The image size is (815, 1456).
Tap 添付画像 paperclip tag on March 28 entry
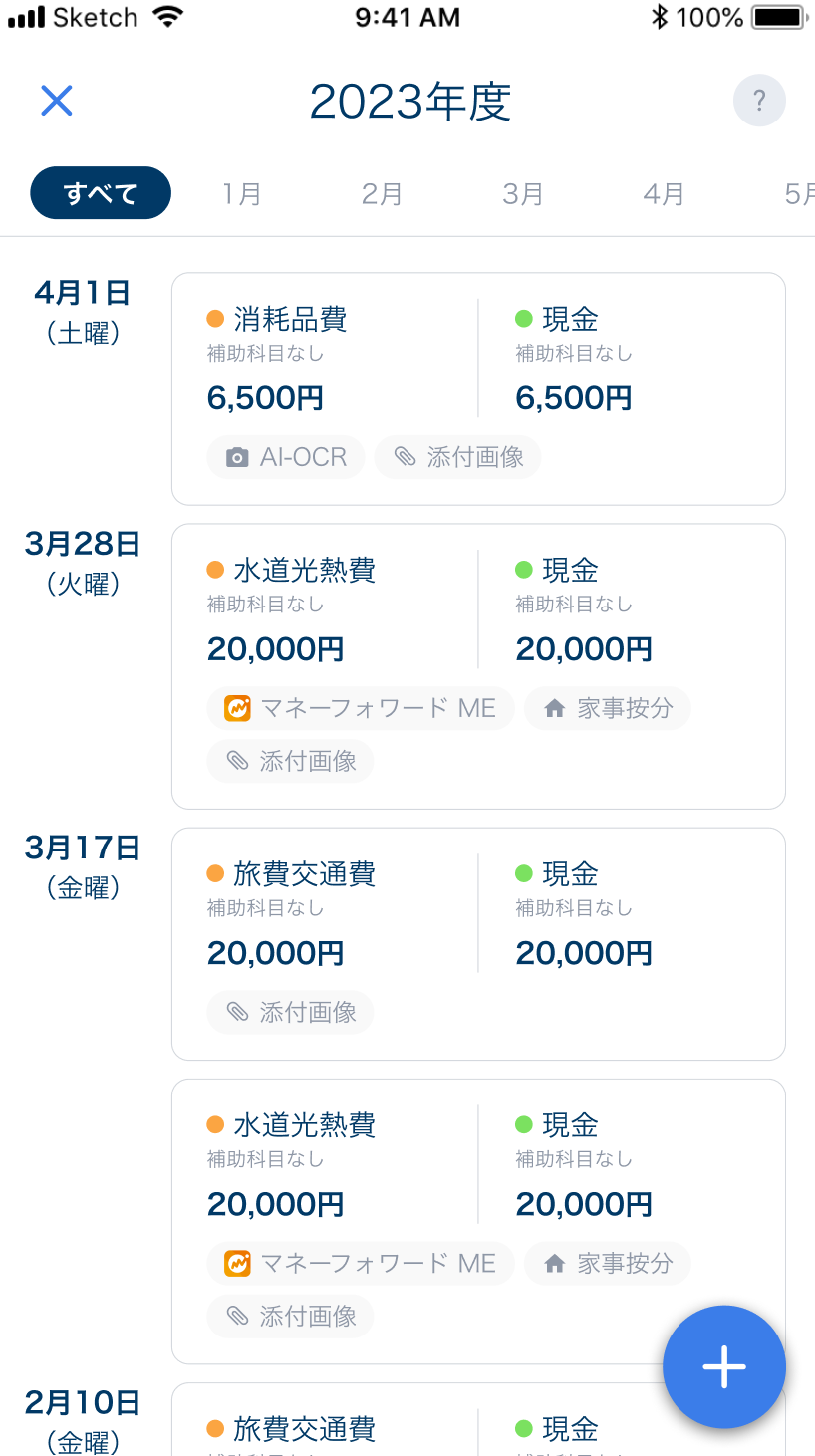[290, 761]
